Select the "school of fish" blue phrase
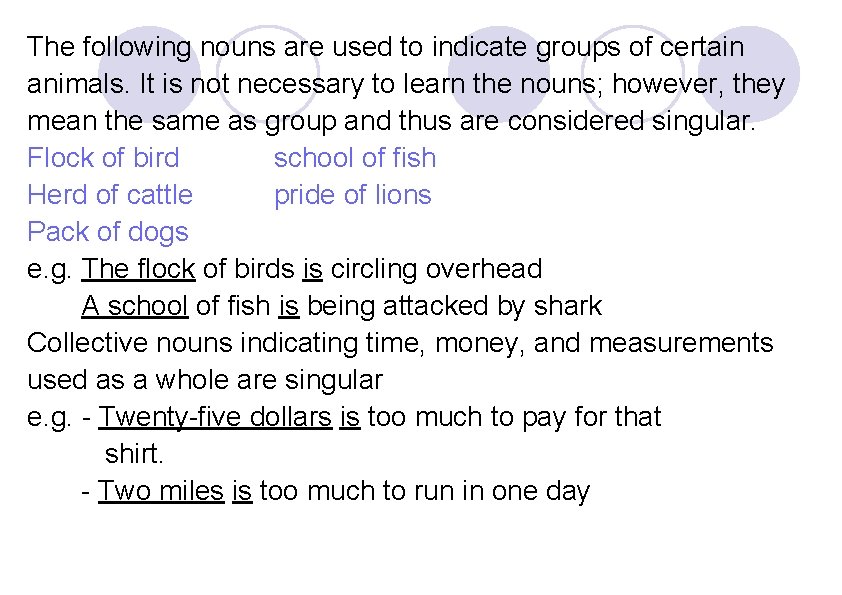Screen dimensions: 842x595 [x=355, y=158]
